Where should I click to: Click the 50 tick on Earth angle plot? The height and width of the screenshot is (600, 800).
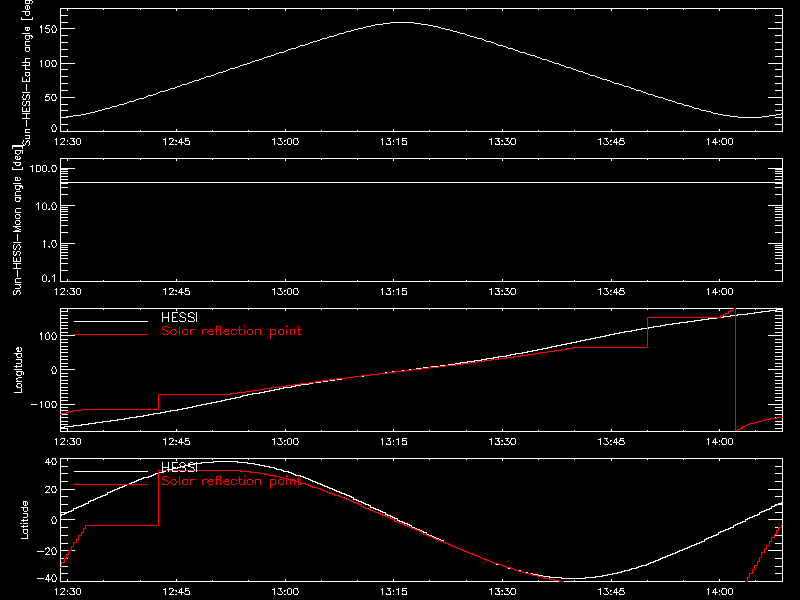[52, 97]
